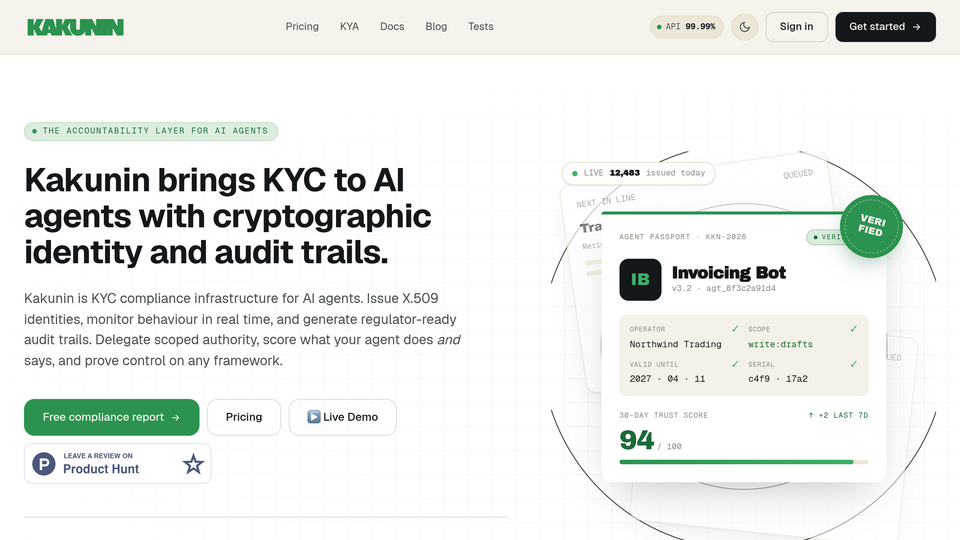Click the Operator field checkmark
The height and width of the screenshot is (540, 960).
735,329
